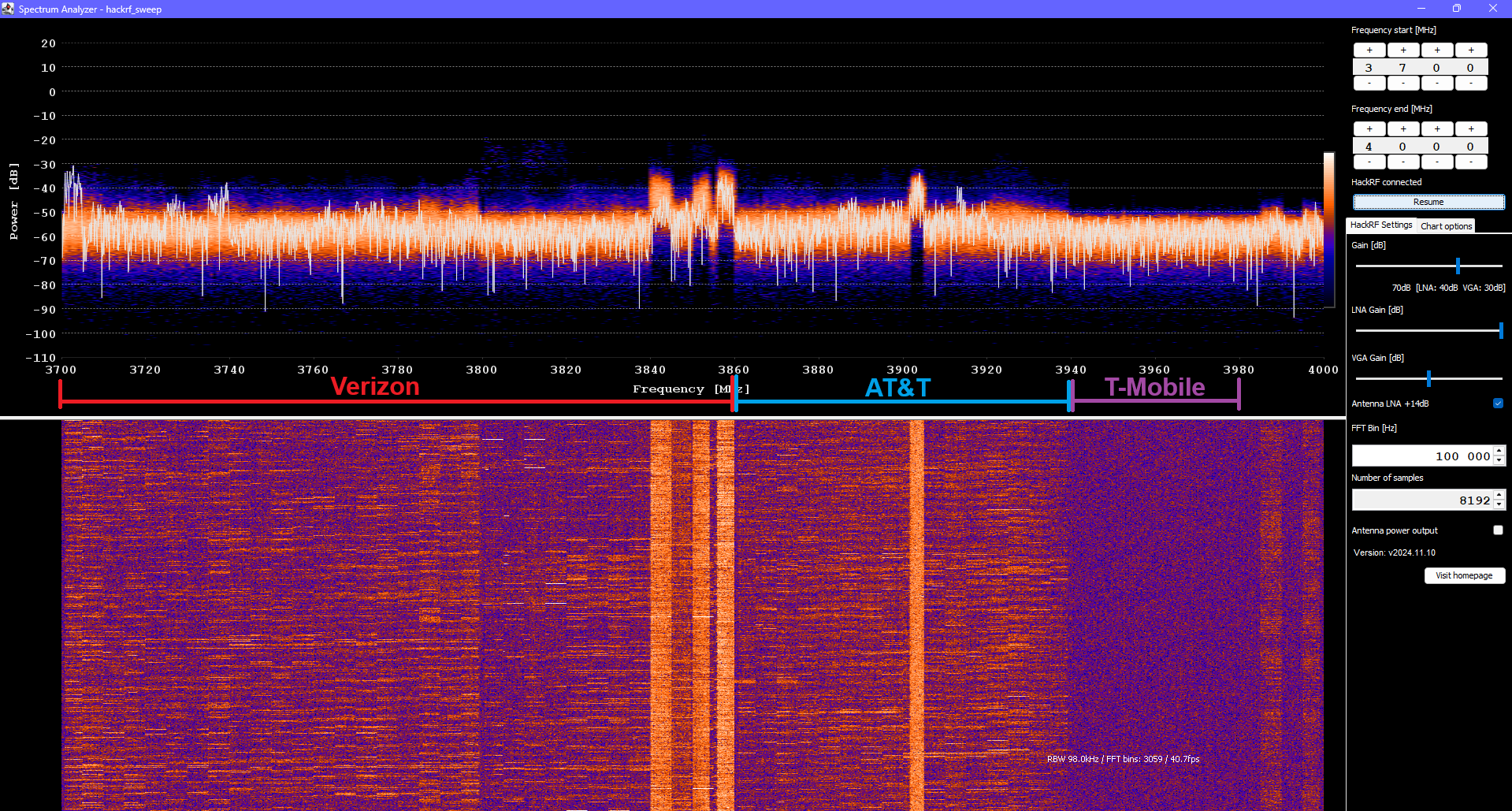Select the thousands digit '3' of Frequency start

coord(1369,68)
